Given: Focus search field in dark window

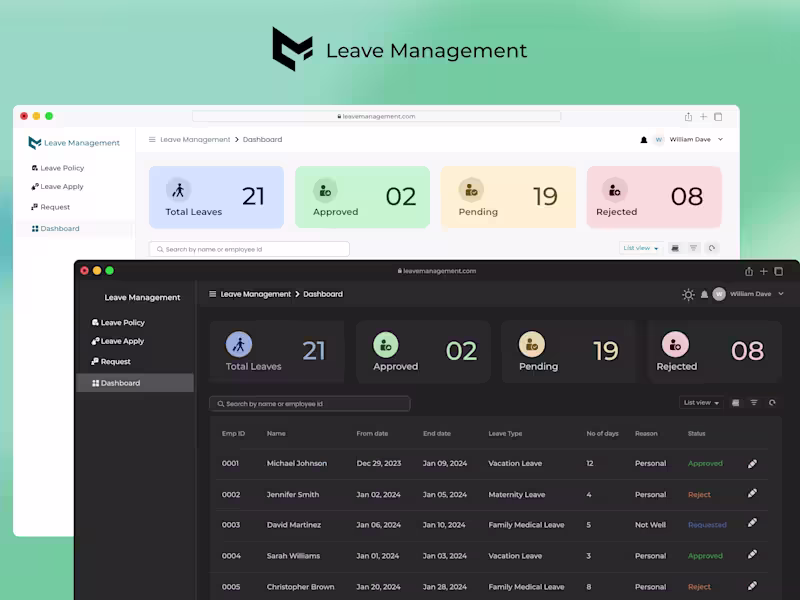Looking at the screenshot, I should pos(310,404).
